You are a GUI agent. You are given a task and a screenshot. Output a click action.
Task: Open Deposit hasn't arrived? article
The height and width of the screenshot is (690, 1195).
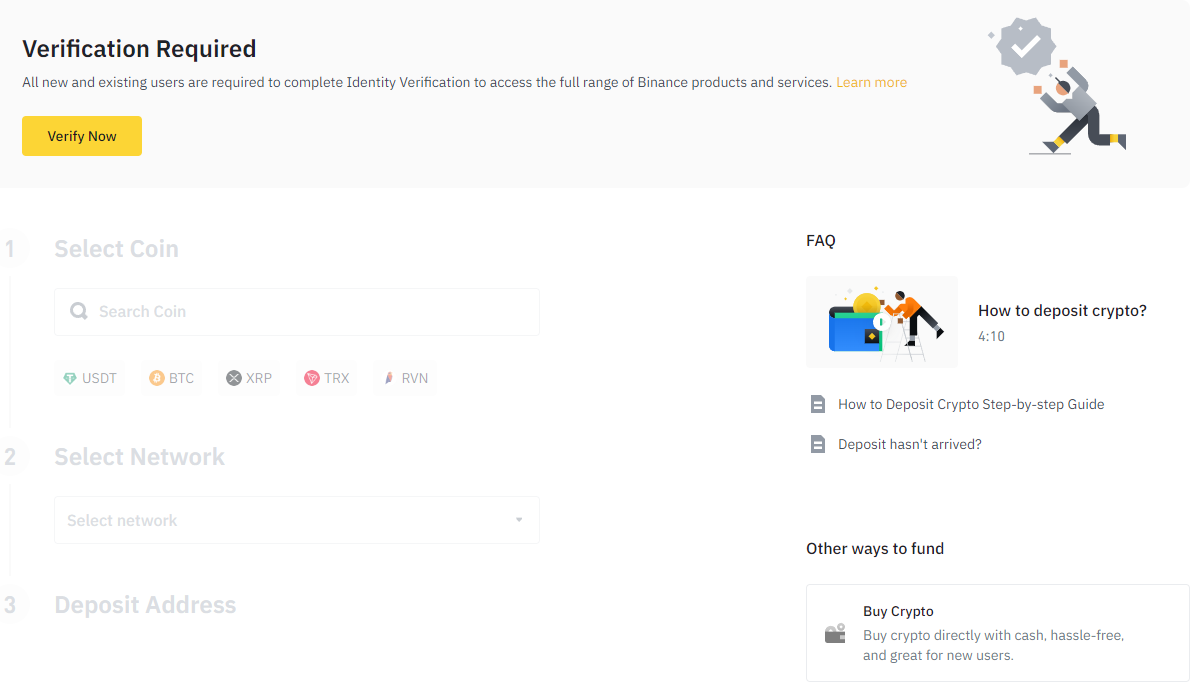(909, 444)
